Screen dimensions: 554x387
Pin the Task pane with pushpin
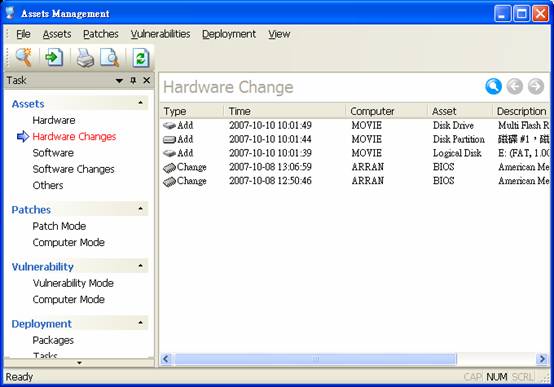(x=133, y=81)
